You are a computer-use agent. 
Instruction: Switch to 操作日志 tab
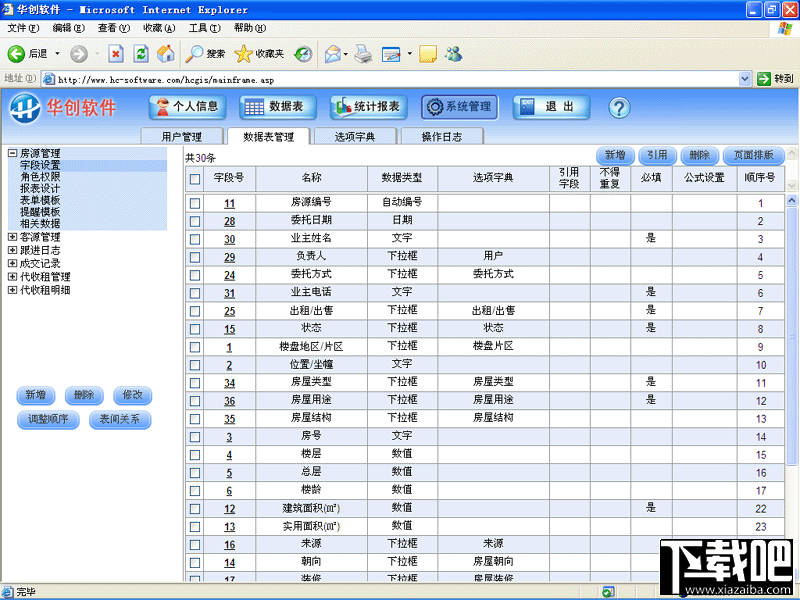coord(442,136)
